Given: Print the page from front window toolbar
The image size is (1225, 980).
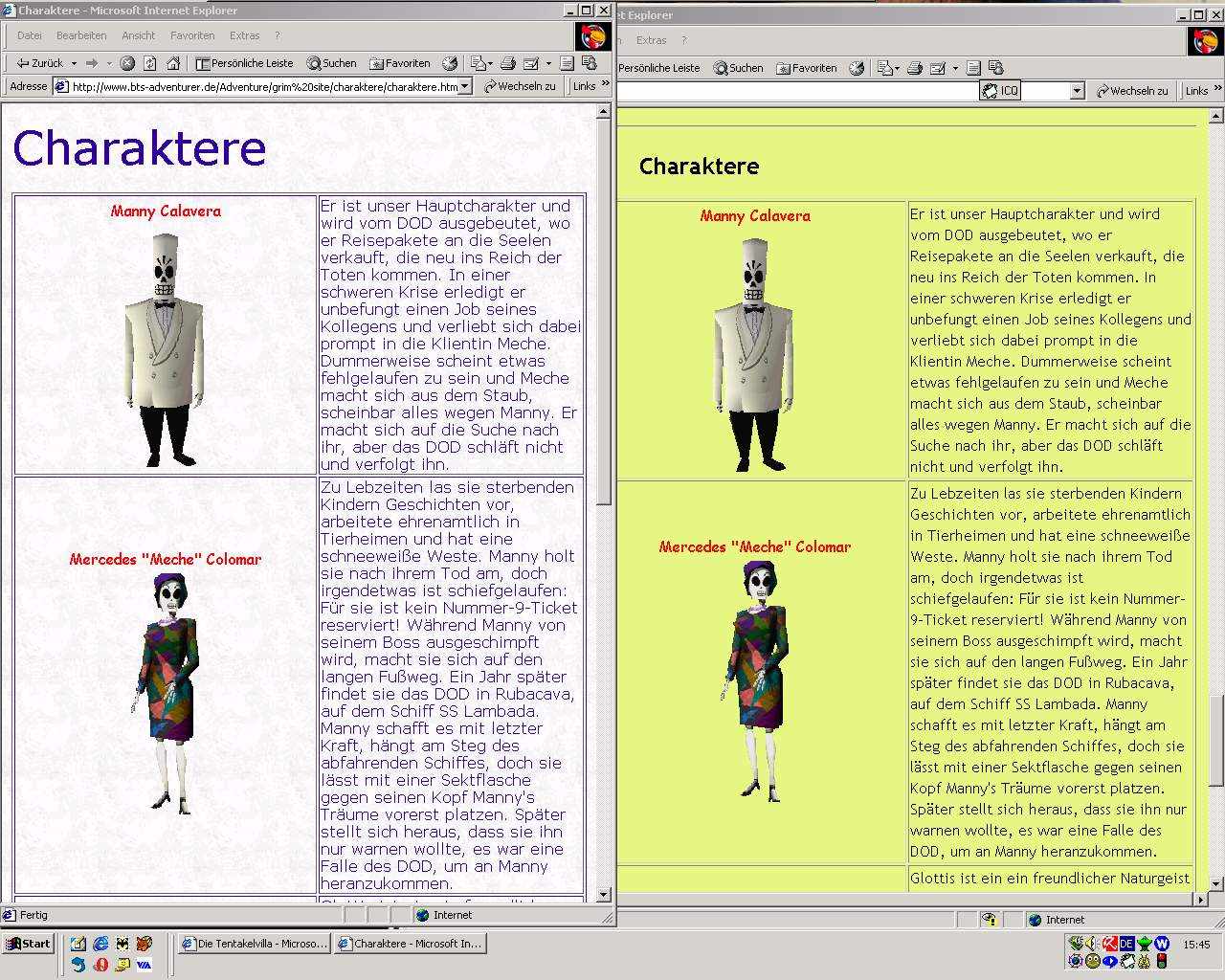Looking at the screenshot, I should [x=508, y=63].
